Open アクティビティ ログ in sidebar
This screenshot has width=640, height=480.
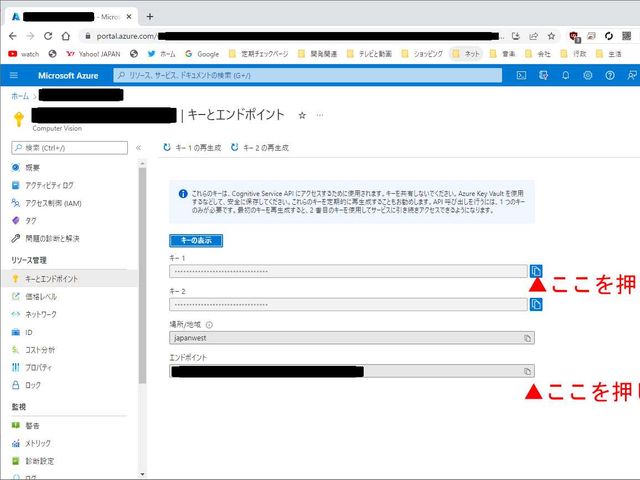point(49,185)
